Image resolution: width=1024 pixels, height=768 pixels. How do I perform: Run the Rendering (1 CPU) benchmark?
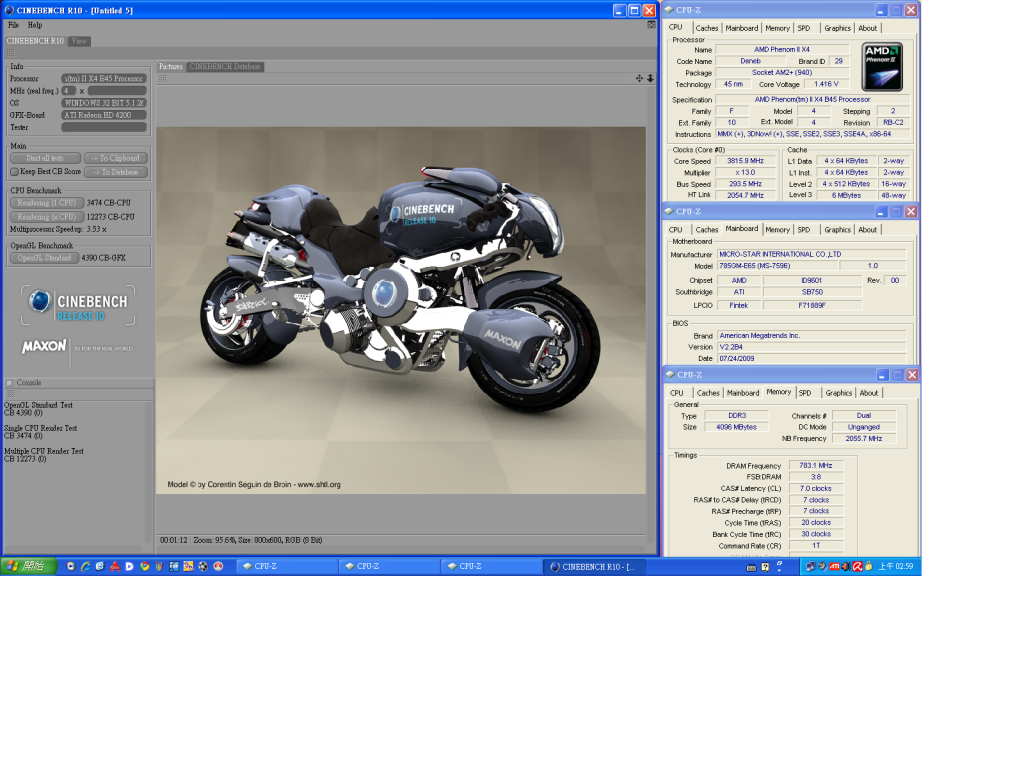[x=47, y=203]
